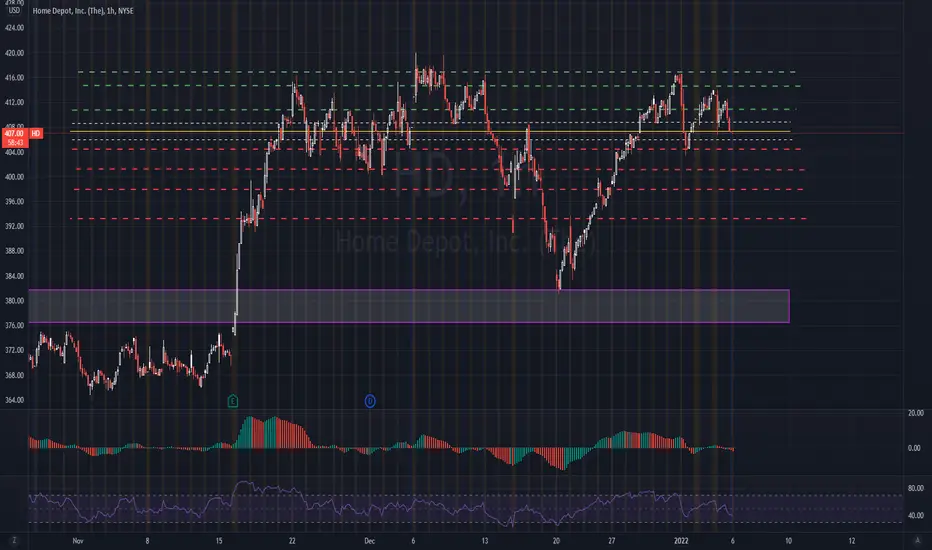The height and width of the screenshot is (550, 932).
Task: Click the 416.00 price axis label
Action: 14,78
